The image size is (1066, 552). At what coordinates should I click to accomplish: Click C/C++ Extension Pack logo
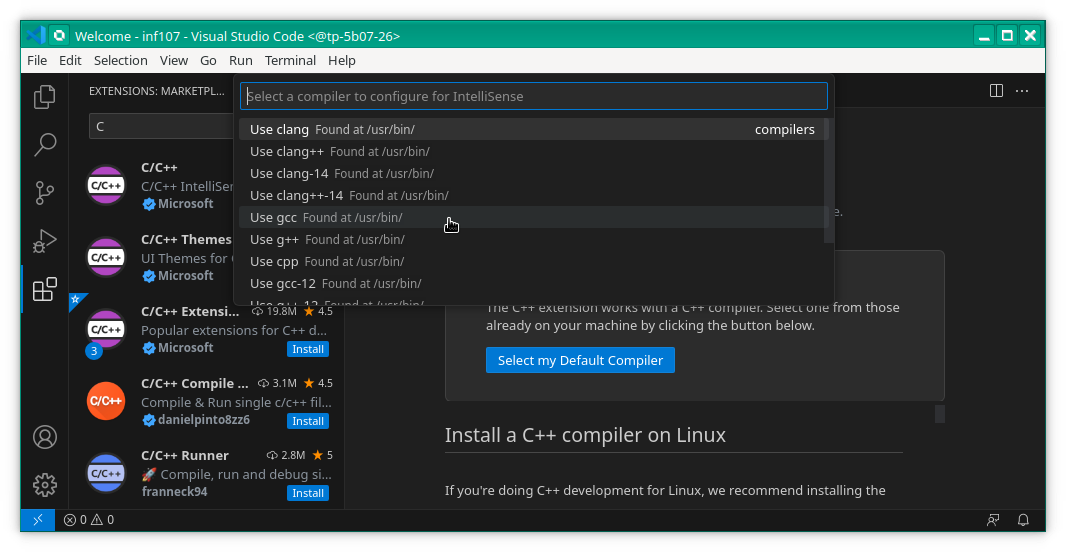point(106,329)
